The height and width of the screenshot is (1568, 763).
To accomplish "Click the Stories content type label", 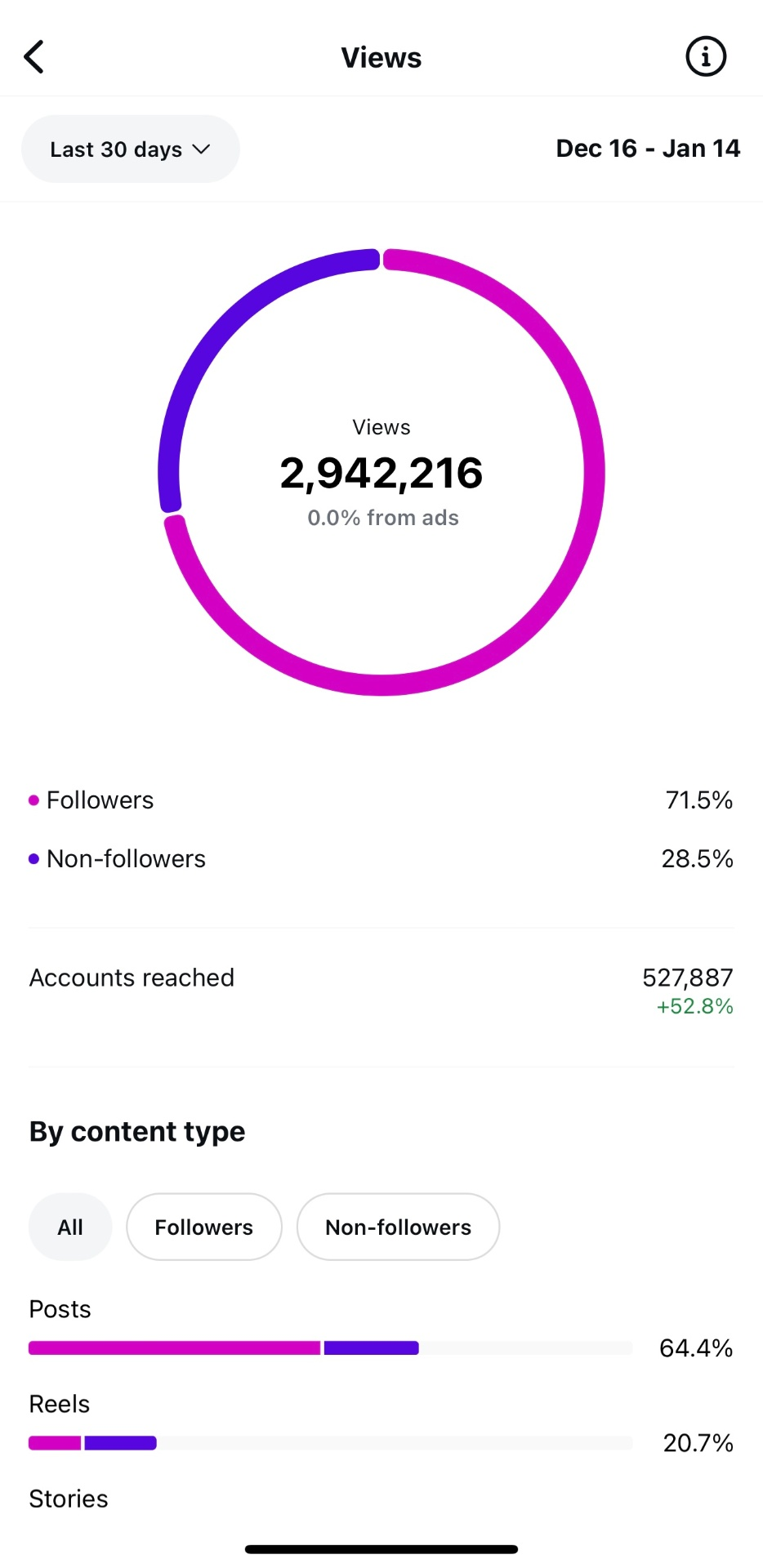I will [x=68, y=1499].
